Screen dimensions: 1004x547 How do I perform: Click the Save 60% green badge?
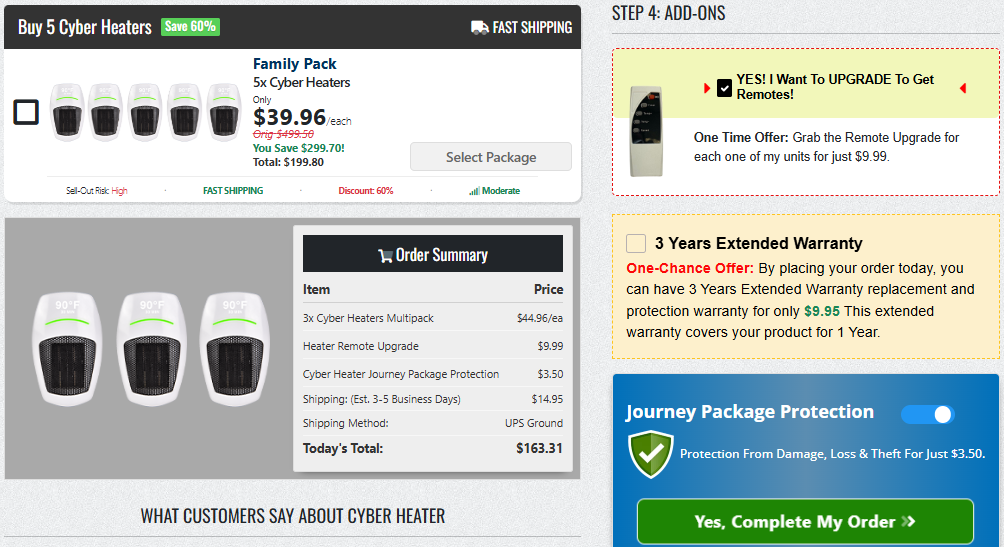tap(190, 26)
